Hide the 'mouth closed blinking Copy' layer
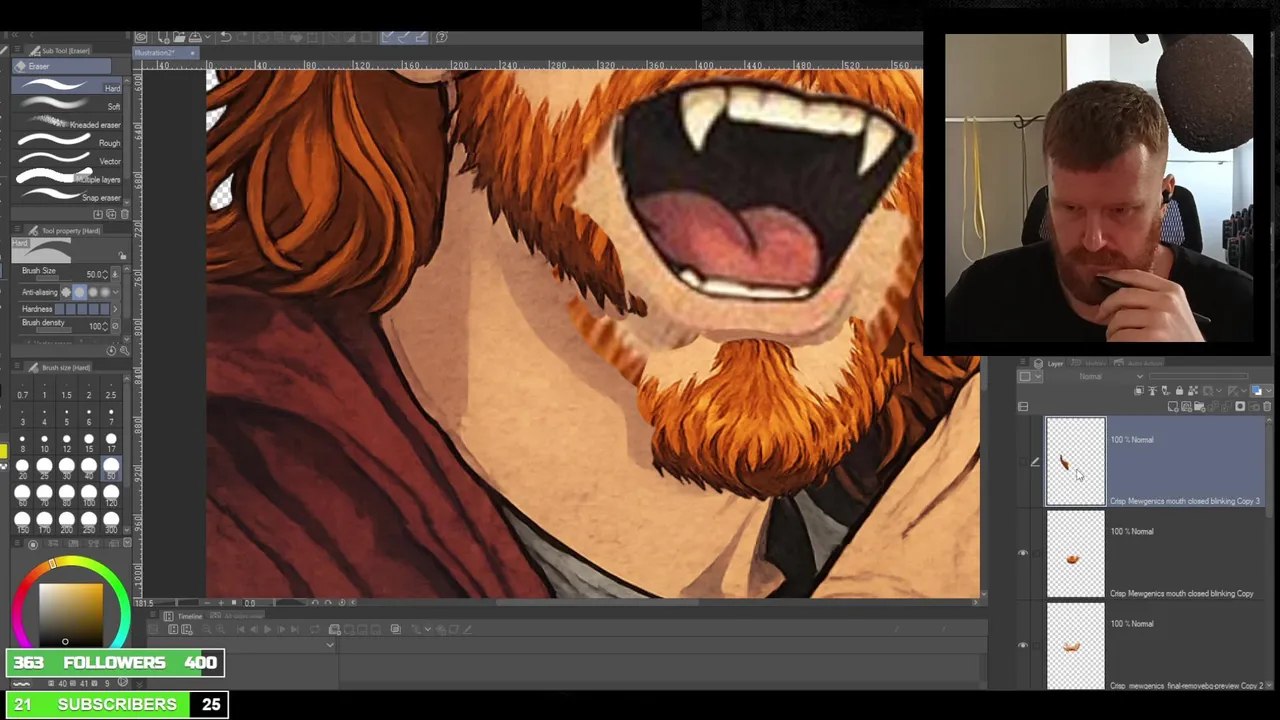This screenshot has height=720, width=1280. click(x=1022, y=553)
